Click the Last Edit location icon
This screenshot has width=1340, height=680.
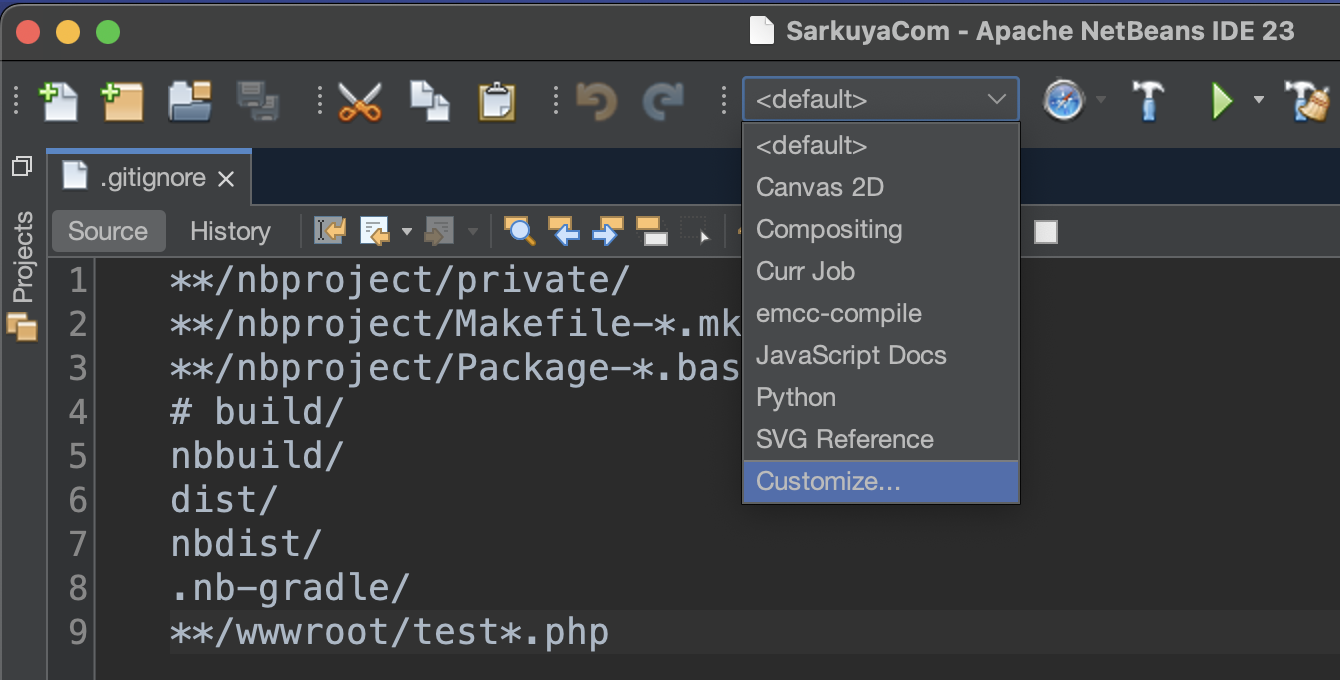click(x=330, y=231)
